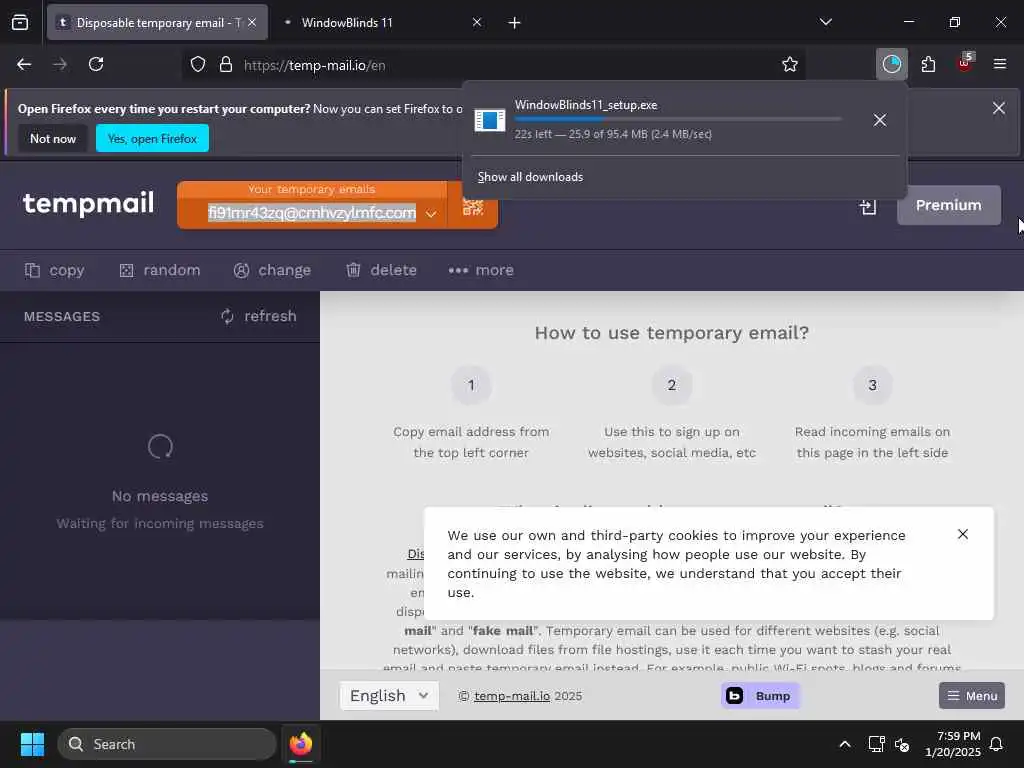Viewport: 1024px width, 768px height.
Task: Open Firefox application menu
Action: pyautogui.click(x=999, y=64)
